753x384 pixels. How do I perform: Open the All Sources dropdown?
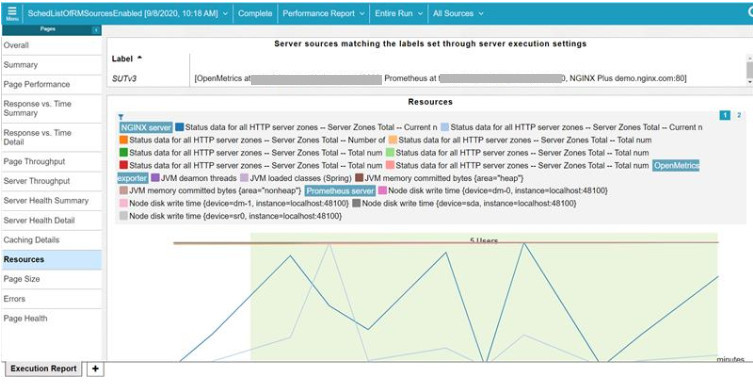point(458,13)
